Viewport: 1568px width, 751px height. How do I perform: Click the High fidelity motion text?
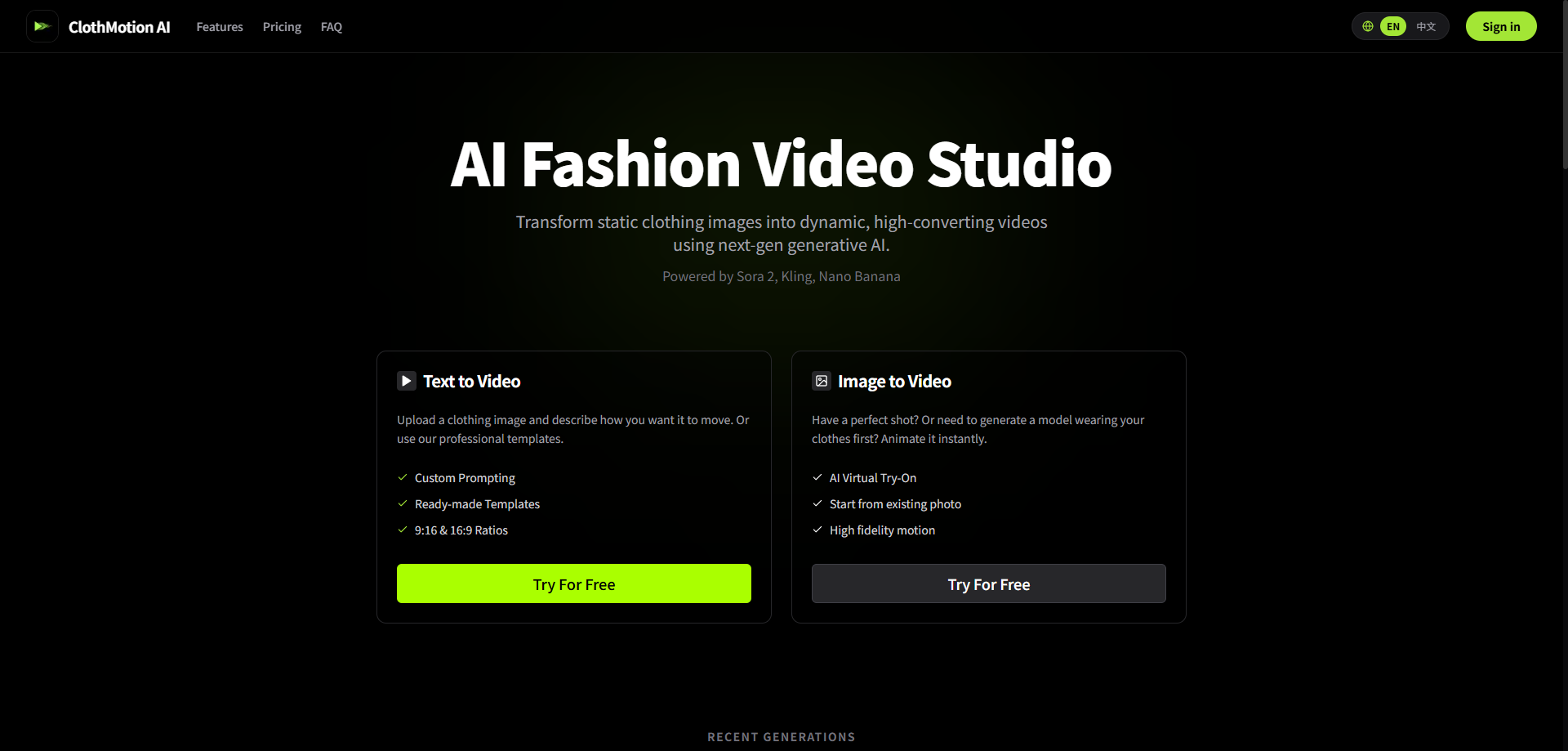tap(882, 530)
